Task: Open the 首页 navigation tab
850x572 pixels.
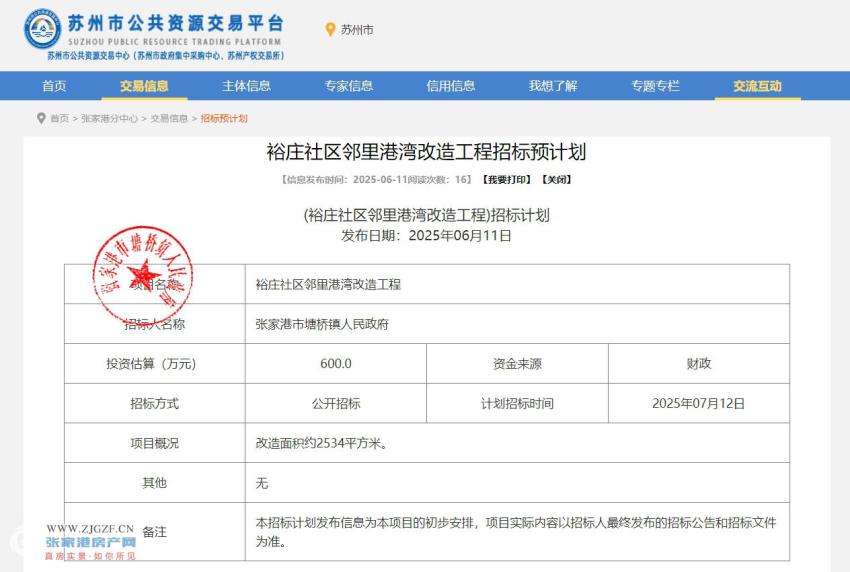Action: tap(54, 86)
